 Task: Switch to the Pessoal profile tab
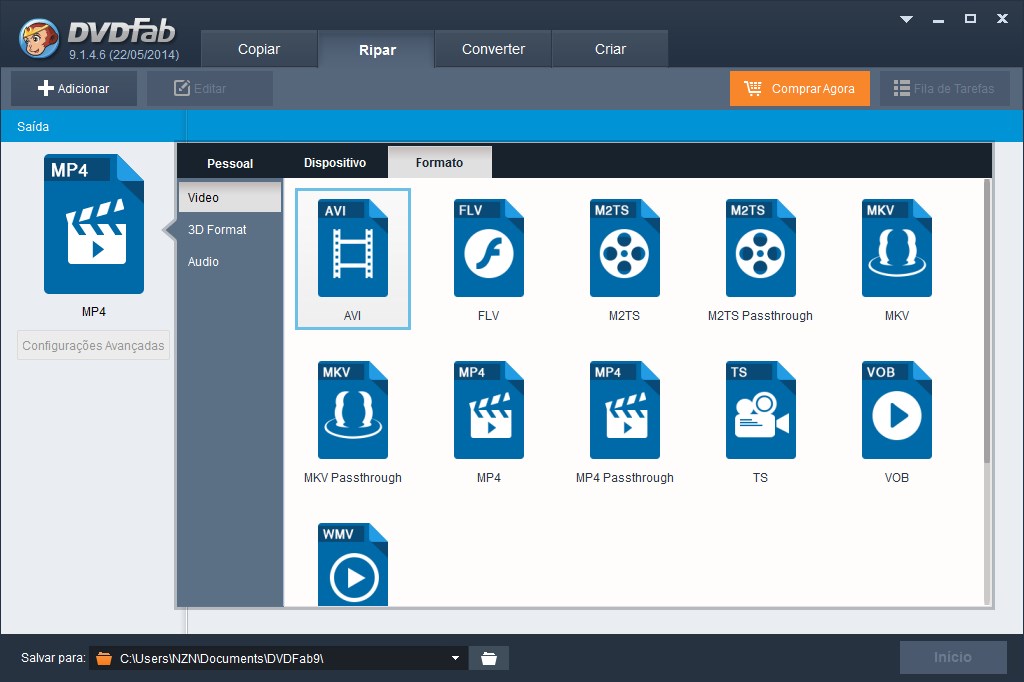(230, 163)
